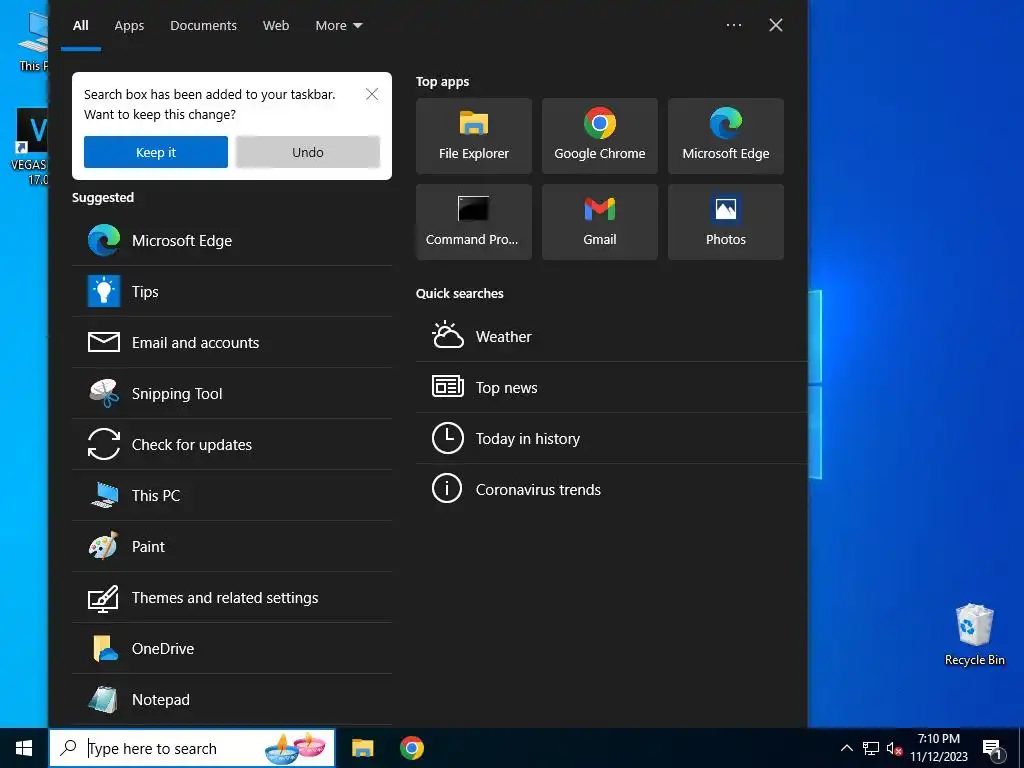1024x768 pixels.
Task: Expand the More filter dropdown
Action: pos(338,25)
